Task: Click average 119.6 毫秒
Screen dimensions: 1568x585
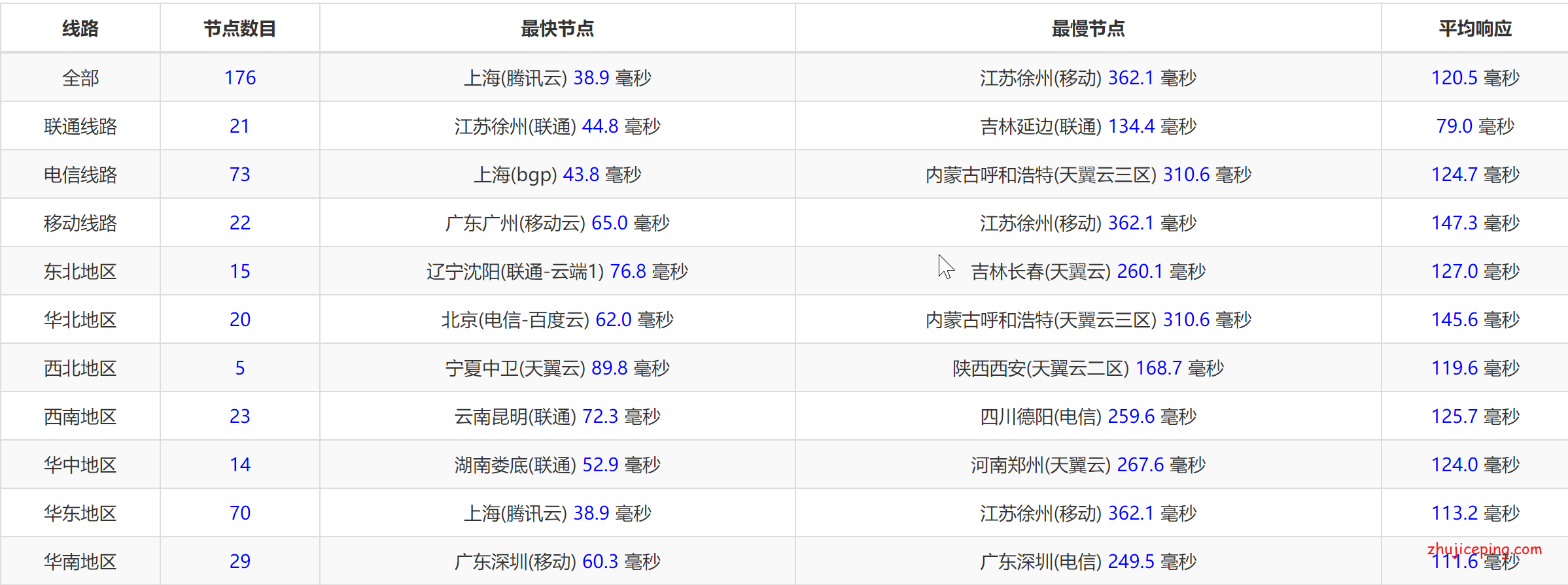Action: pyautogui.click(x=1475, y=368)
